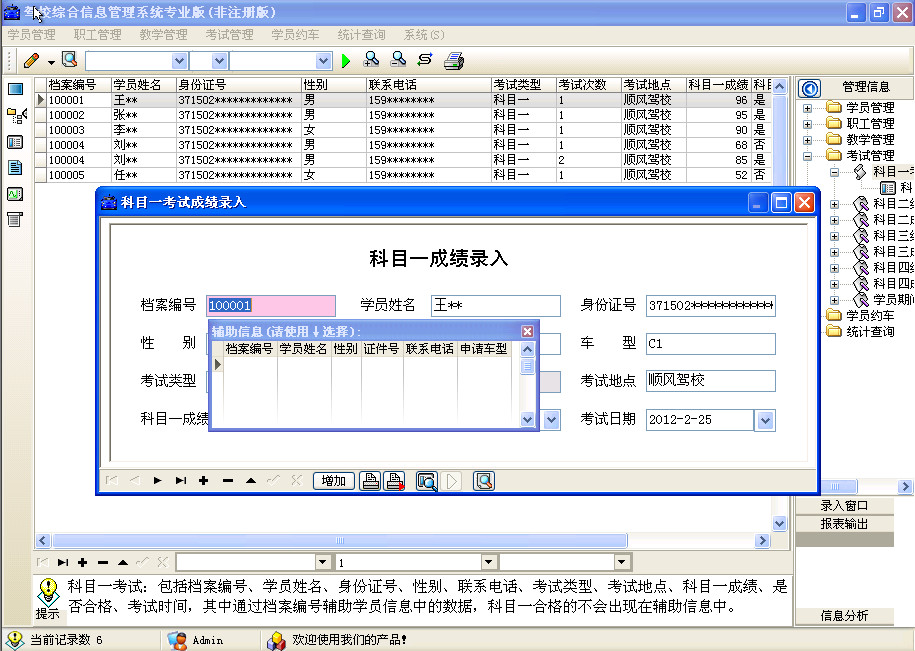Open the bottom filter dropdown showing 1

pos(489,562)
